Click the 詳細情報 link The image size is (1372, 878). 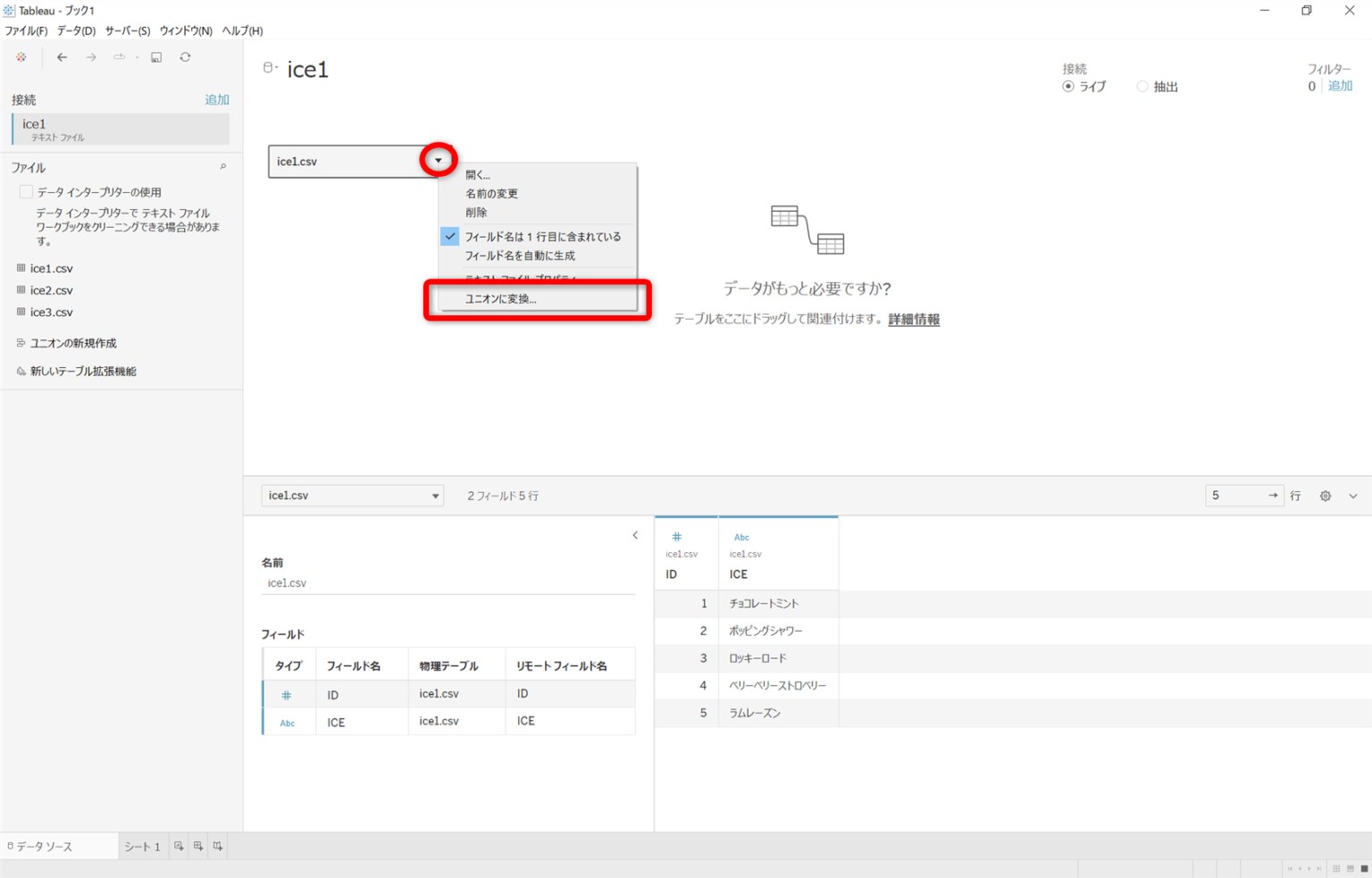point(913,319)
